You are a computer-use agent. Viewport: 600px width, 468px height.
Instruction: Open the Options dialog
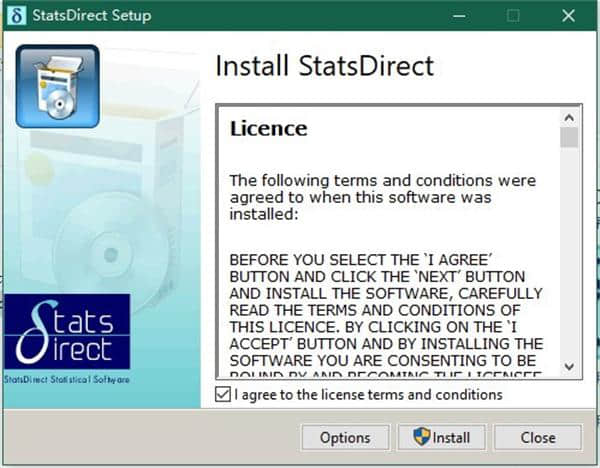(x=345, y=438)
